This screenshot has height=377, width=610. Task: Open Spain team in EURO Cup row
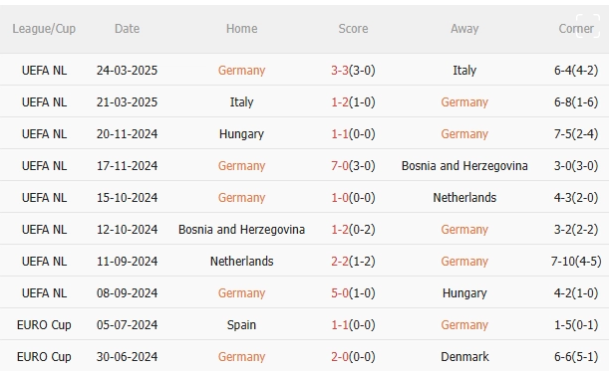pos(241,325)
